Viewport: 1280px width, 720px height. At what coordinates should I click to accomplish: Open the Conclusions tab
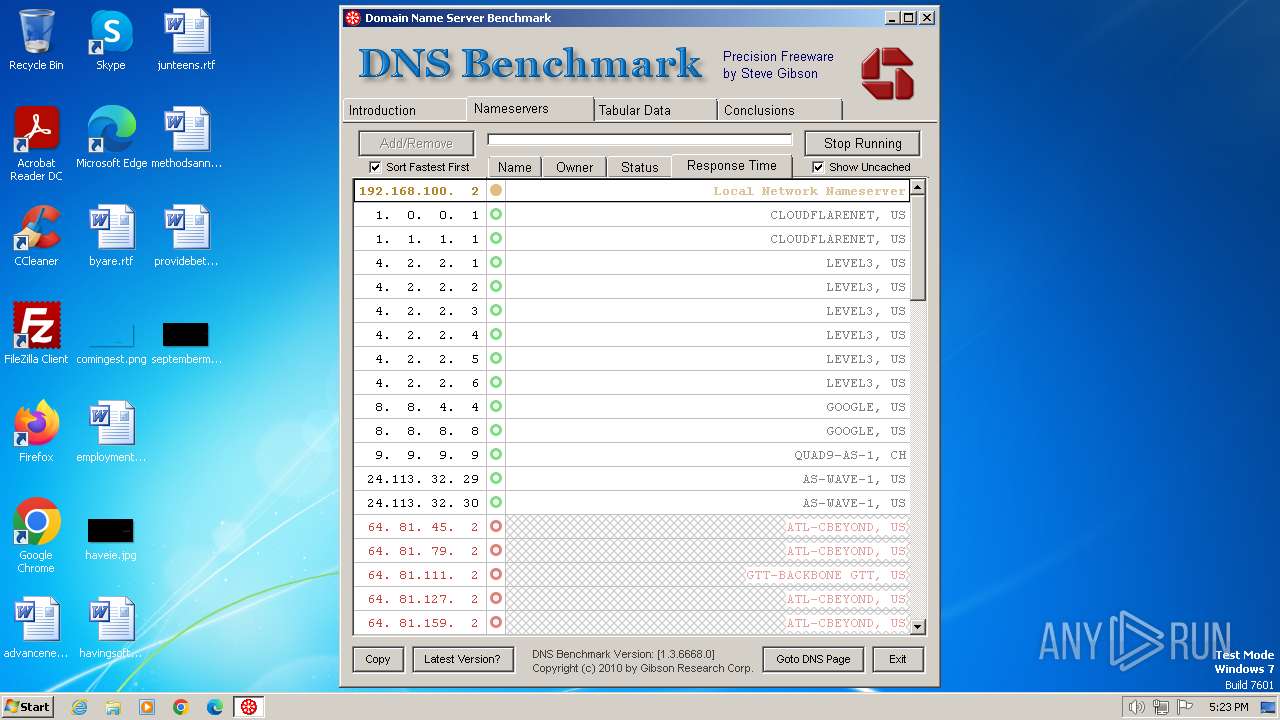coord(779,110)
